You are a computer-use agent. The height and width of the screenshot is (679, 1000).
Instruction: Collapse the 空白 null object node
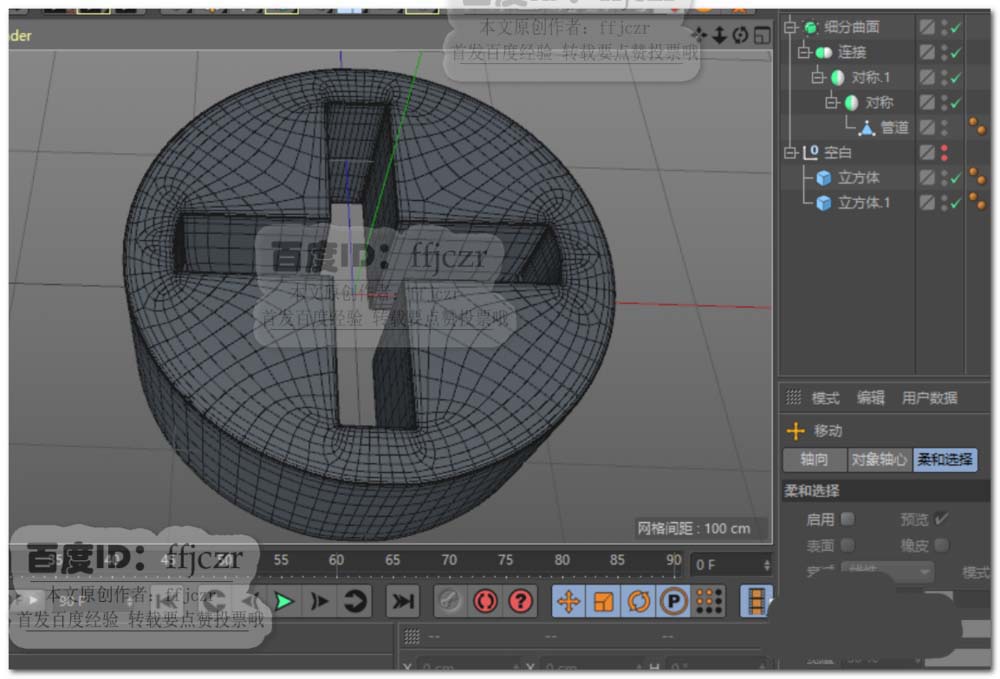[791, 153]
